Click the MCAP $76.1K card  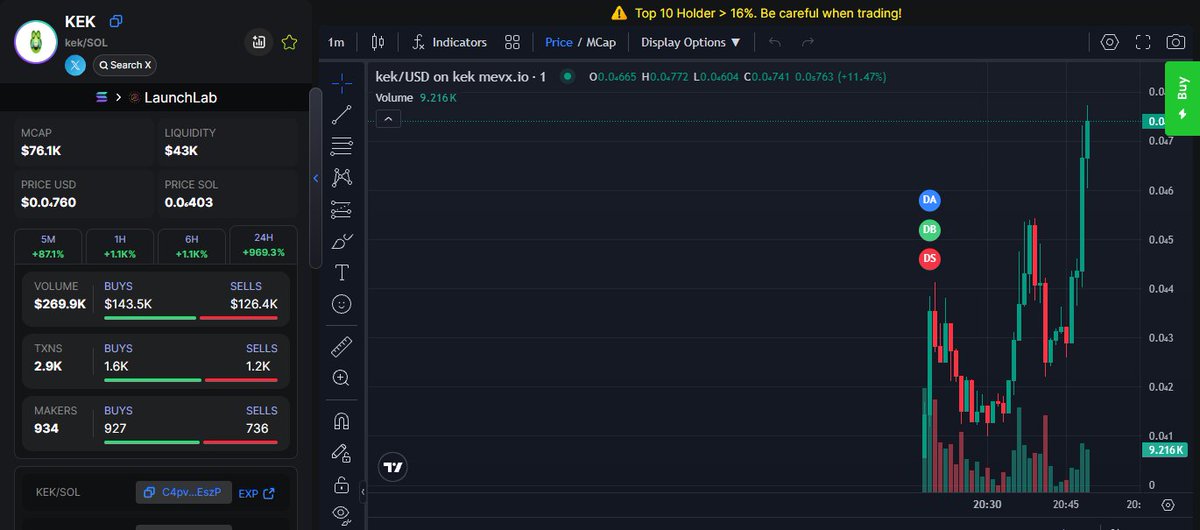tap(84, 143)
